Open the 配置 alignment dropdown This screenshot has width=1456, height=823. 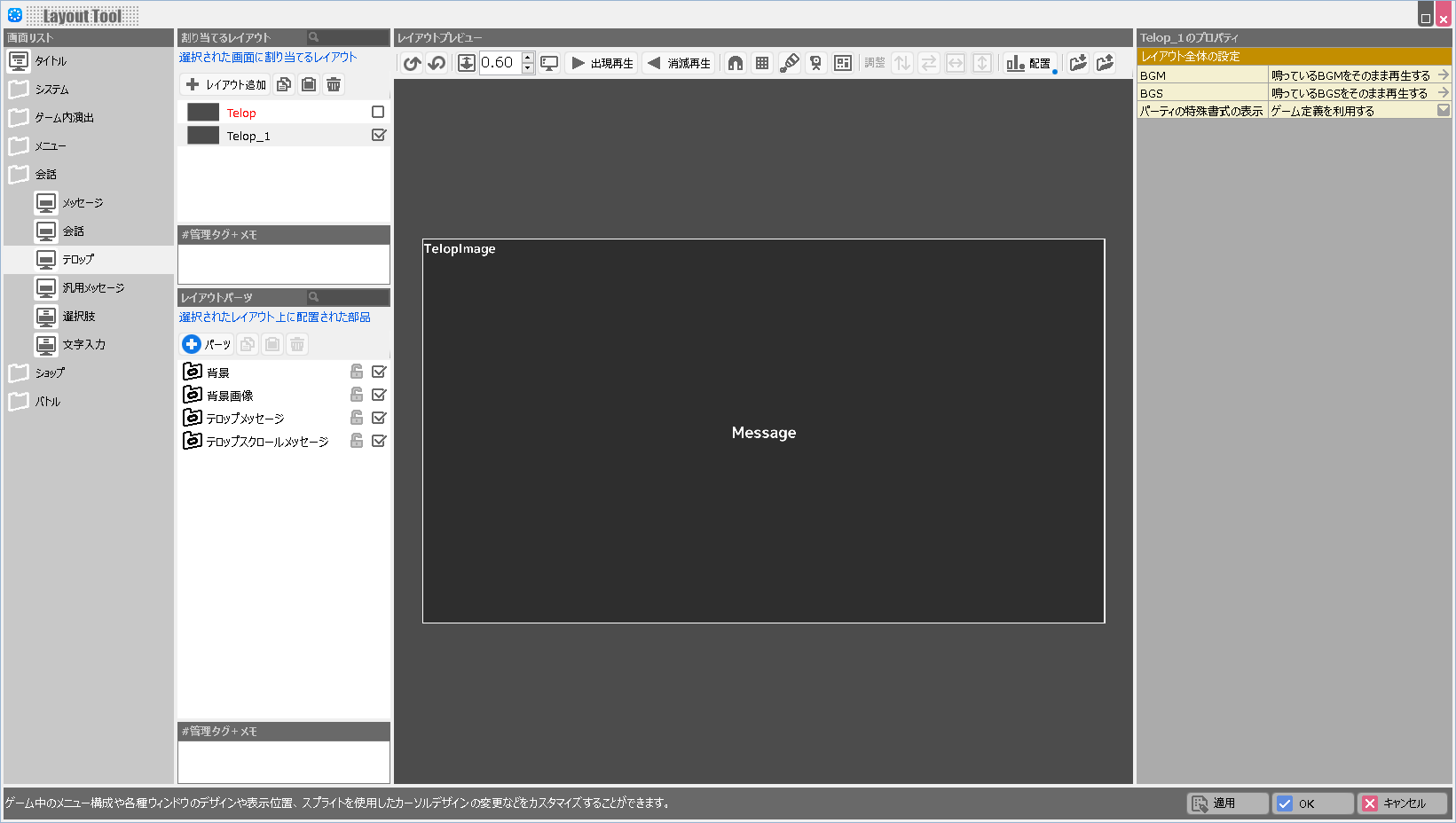point(1029,63)
